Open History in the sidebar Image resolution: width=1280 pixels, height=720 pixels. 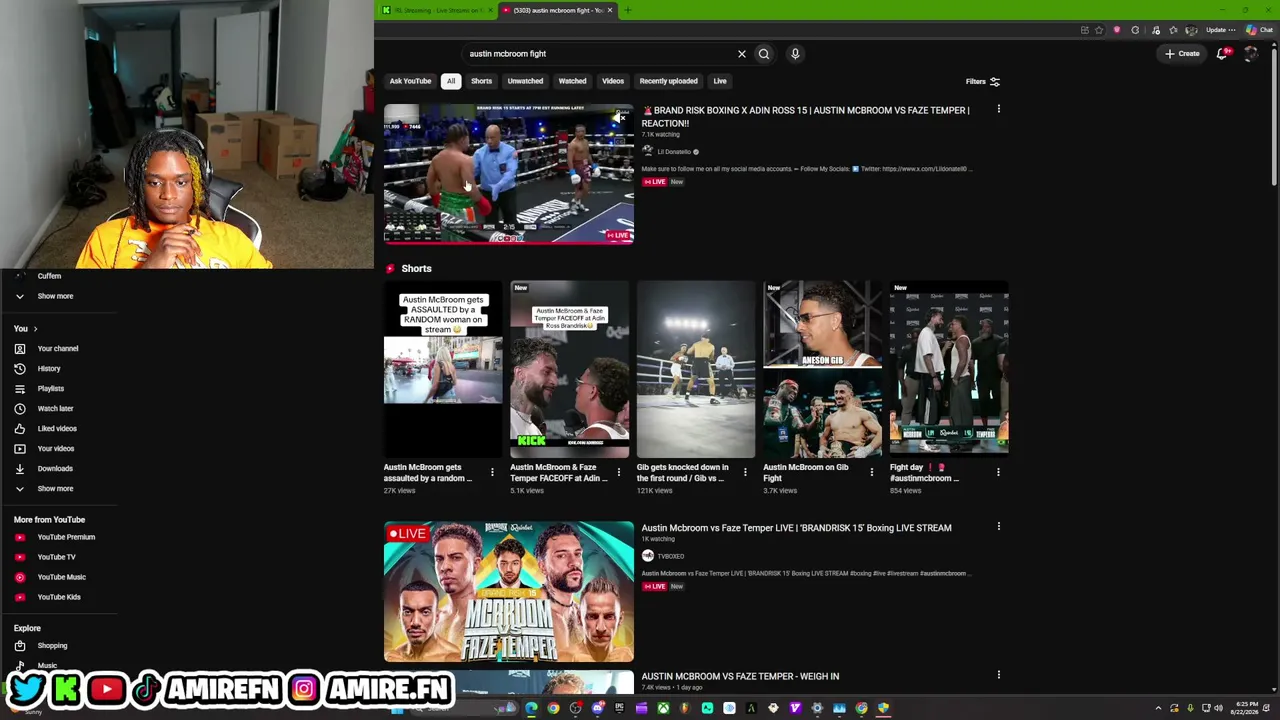(49, 369)
